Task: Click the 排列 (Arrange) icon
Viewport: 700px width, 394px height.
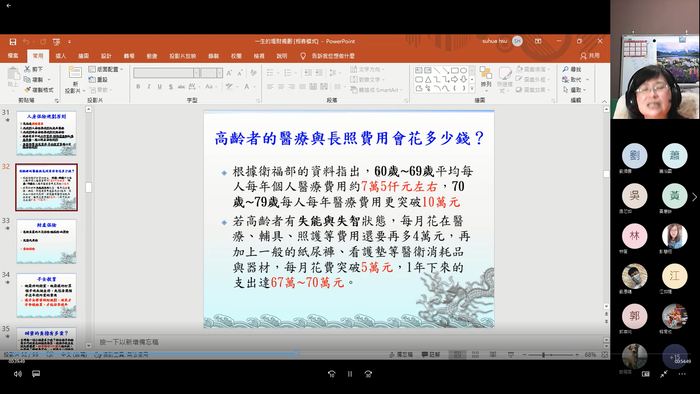Action: [x=486, y=77]
